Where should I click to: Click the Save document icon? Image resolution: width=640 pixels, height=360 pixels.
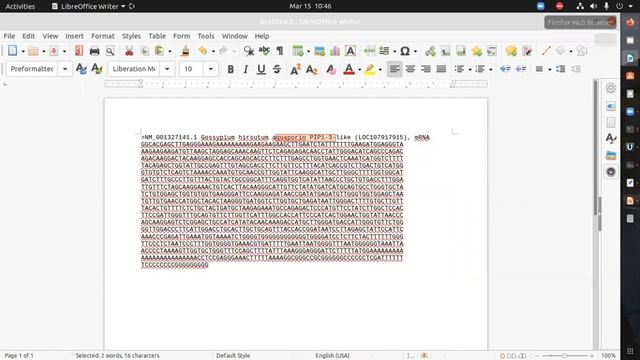pos(53,51)
